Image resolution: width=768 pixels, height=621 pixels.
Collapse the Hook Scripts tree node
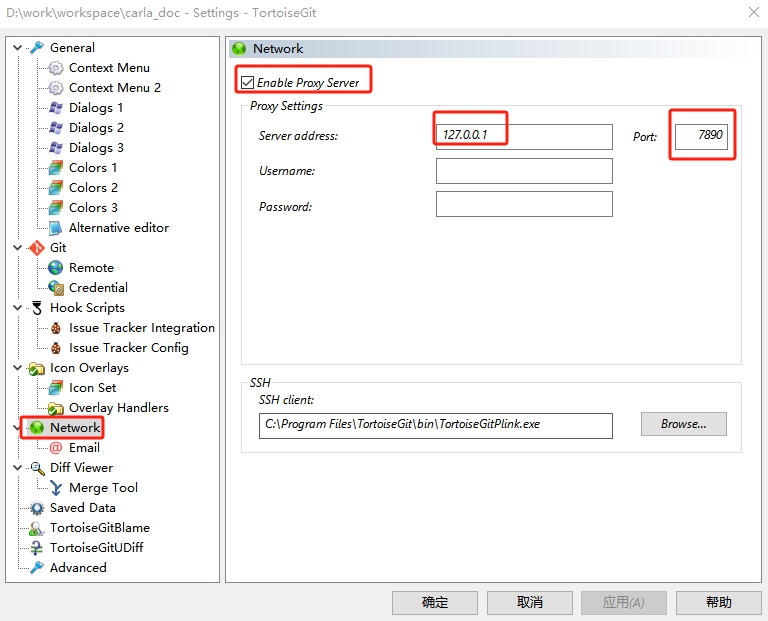tap(18, 308)
